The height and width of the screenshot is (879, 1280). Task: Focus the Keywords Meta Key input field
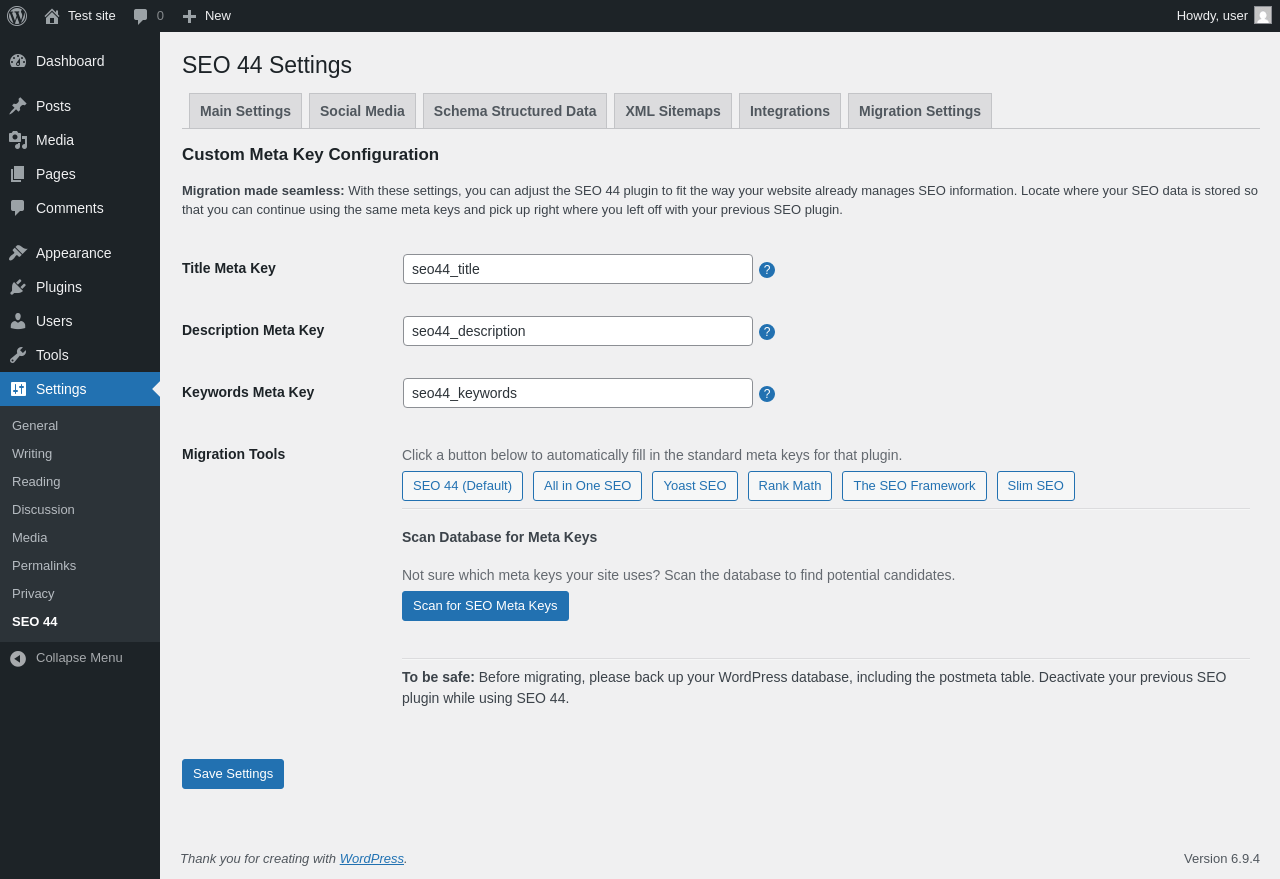pyautogui.click(x=578, y=393)
